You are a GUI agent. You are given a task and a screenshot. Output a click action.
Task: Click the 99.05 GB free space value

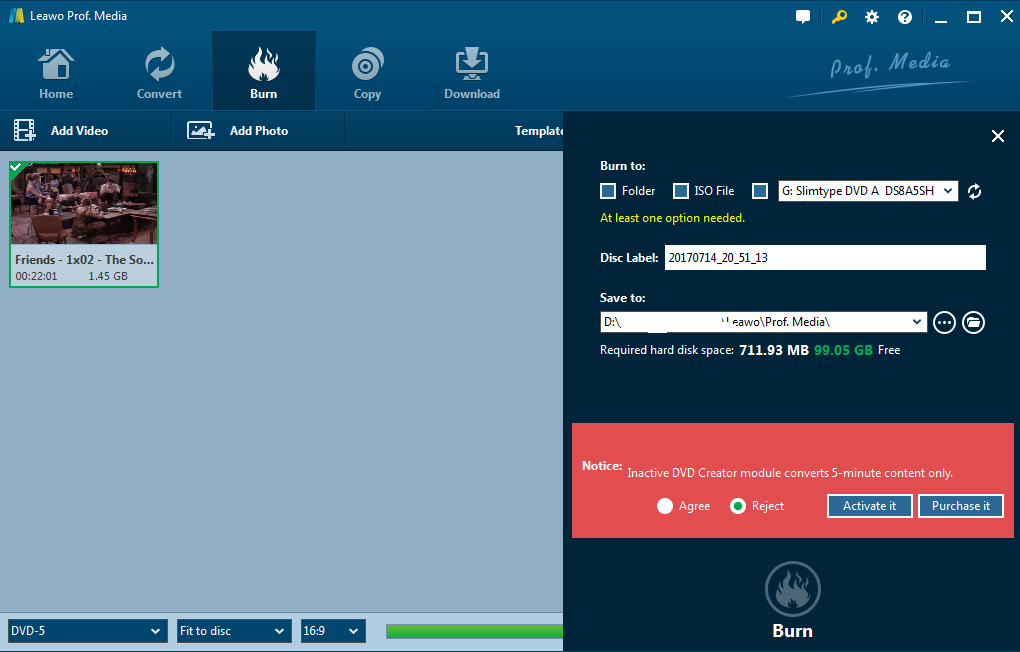[843, 350]
